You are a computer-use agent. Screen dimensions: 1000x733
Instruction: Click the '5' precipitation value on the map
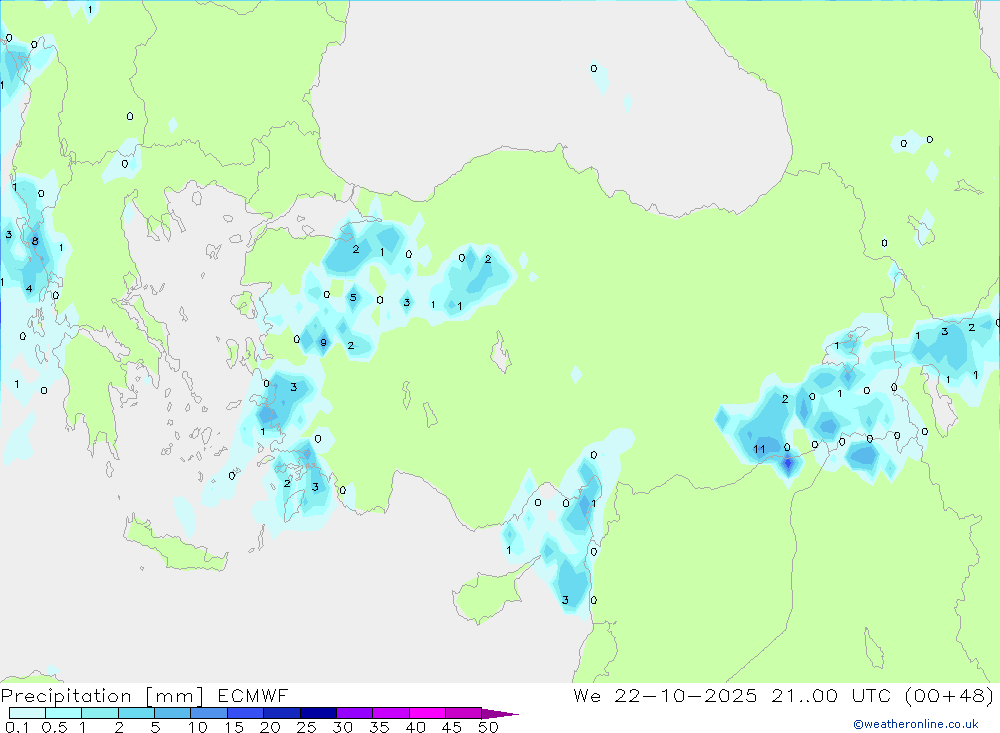point(353,297)
